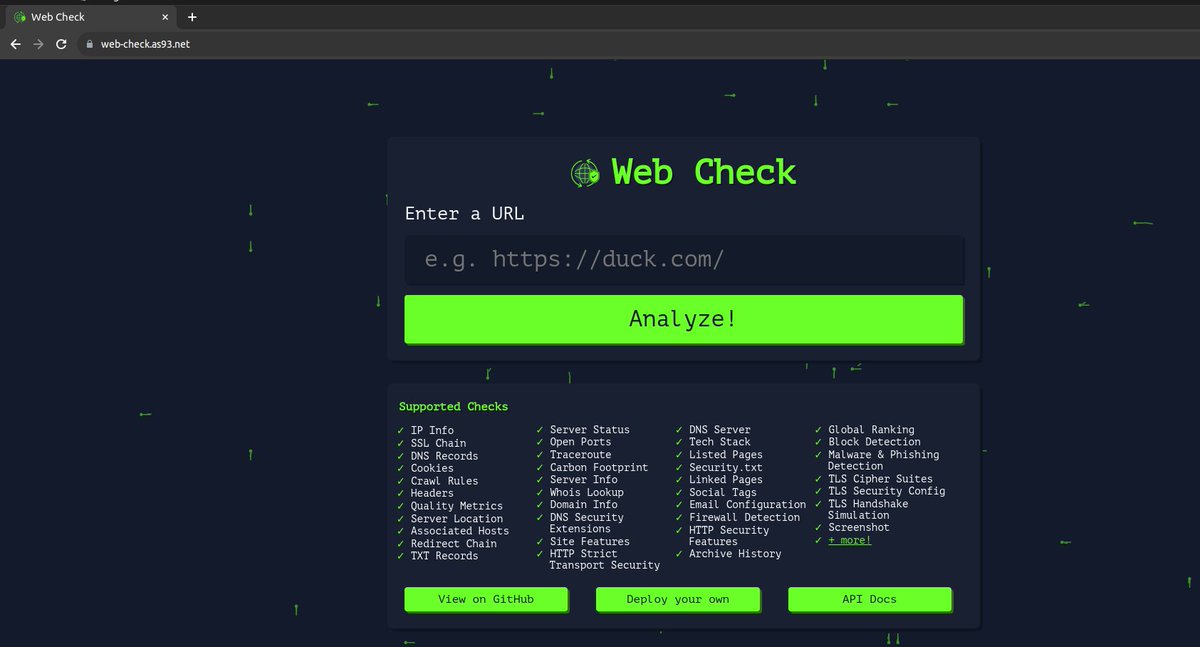This screenshot has width=1200, height=647.
Task: Follow the + more! link
Action: 849,540
